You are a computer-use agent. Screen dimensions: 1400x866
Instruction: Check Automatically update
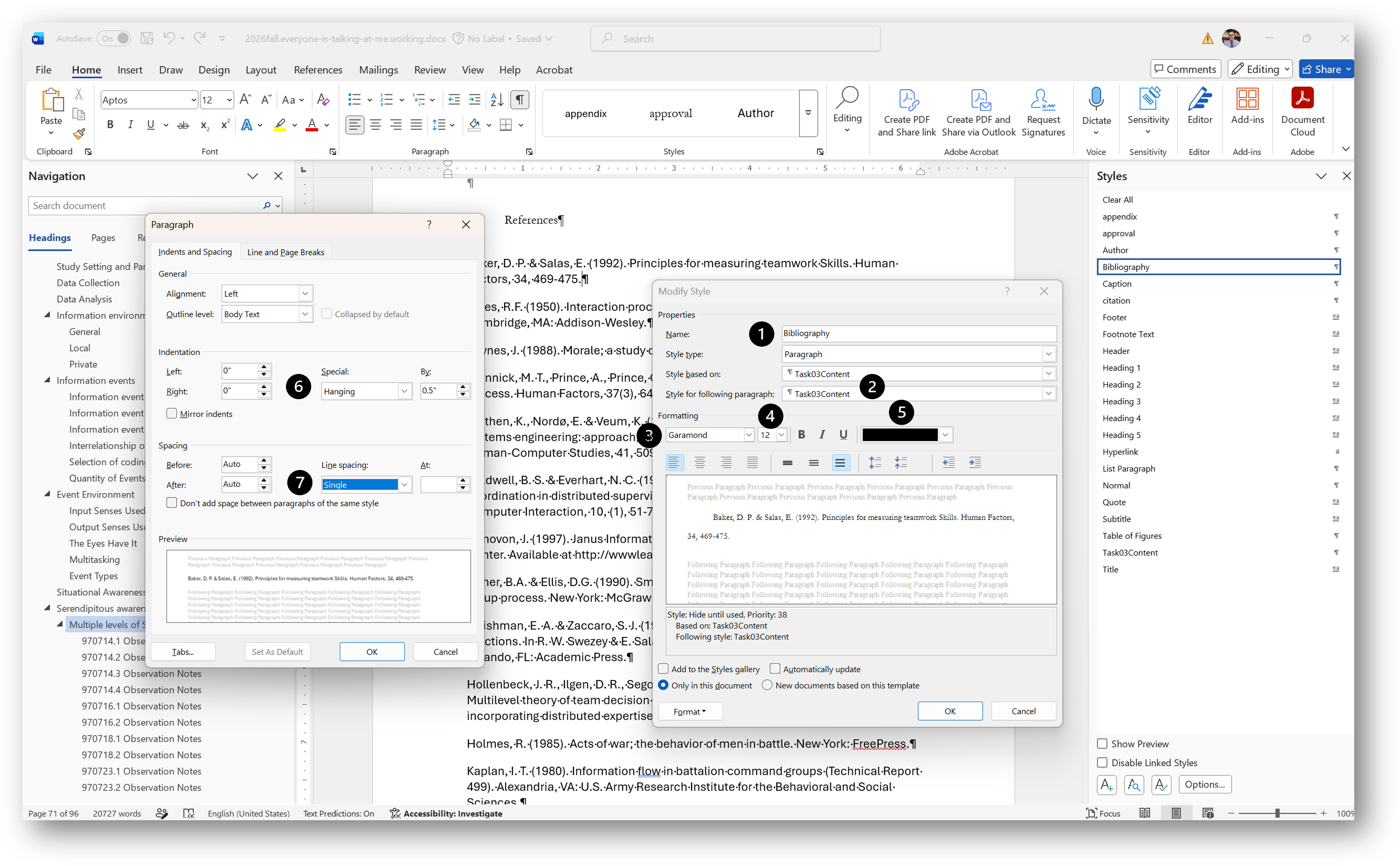(775, 669)
